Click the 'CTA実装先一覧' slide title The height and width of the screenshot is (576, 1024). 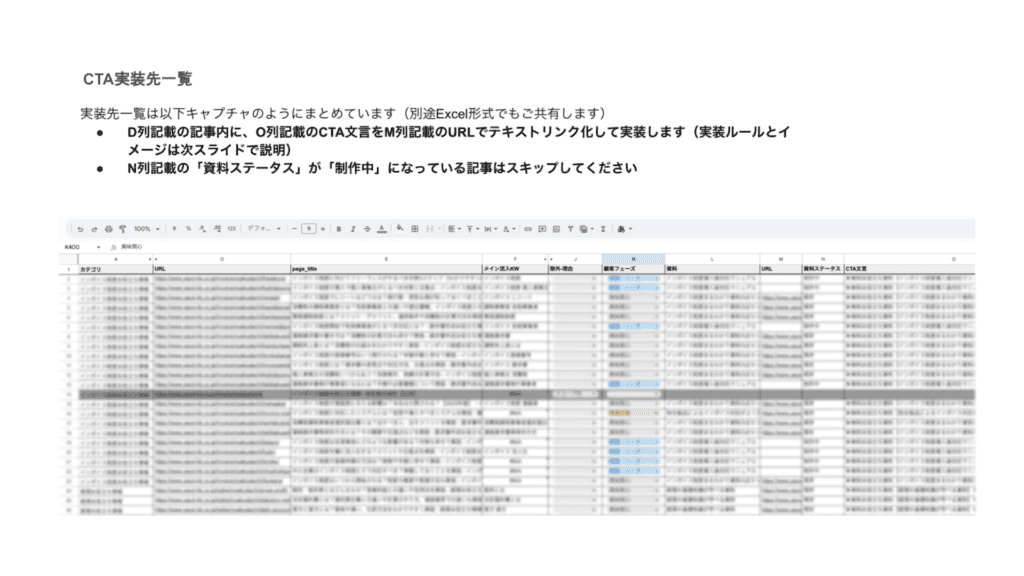pos(137,79)
